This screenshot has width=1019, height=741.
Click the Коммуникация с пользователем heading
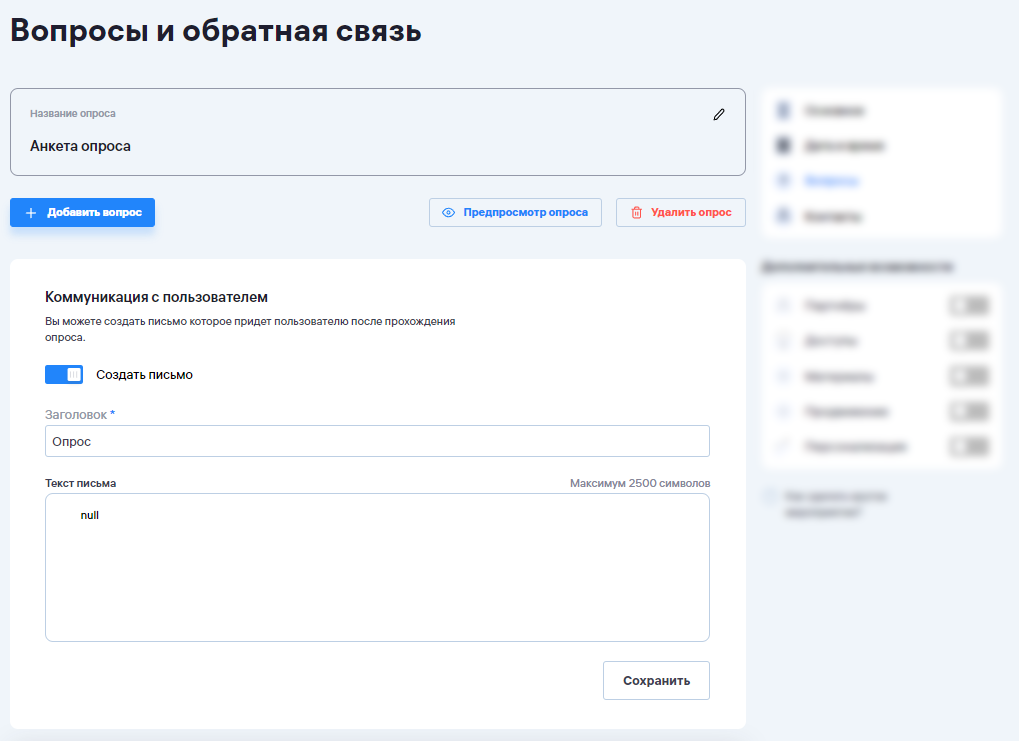point(157,297)
